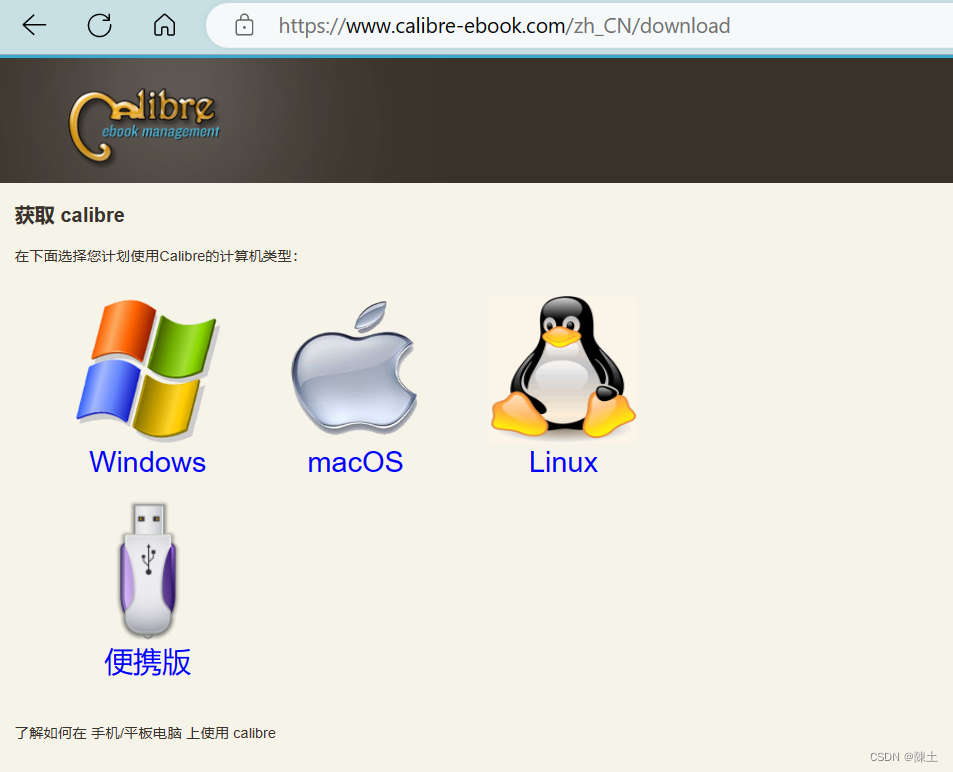Choose the USB stick portable image

pos(148,570)
